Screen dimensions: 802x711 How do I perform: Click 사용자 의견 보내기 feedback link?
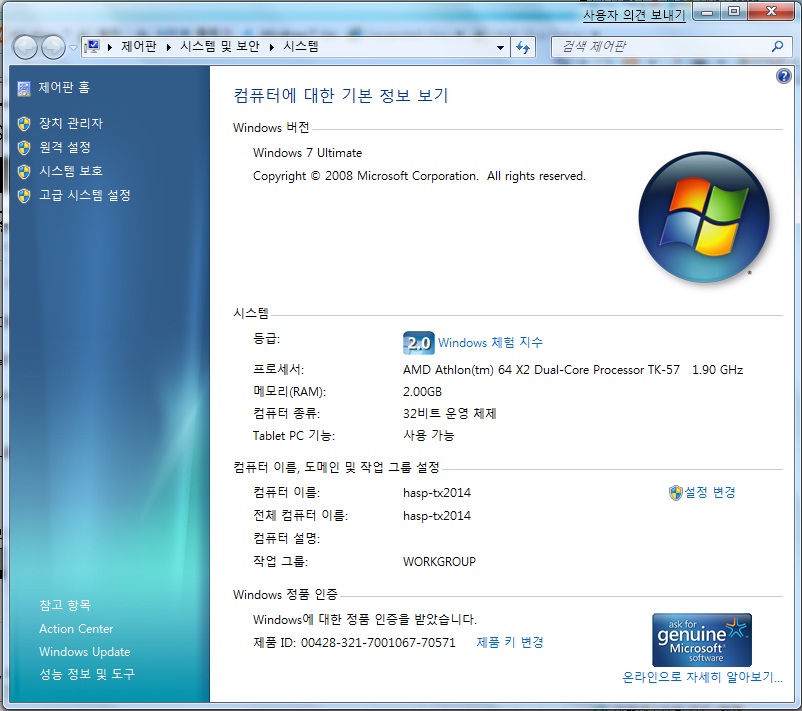634,15
